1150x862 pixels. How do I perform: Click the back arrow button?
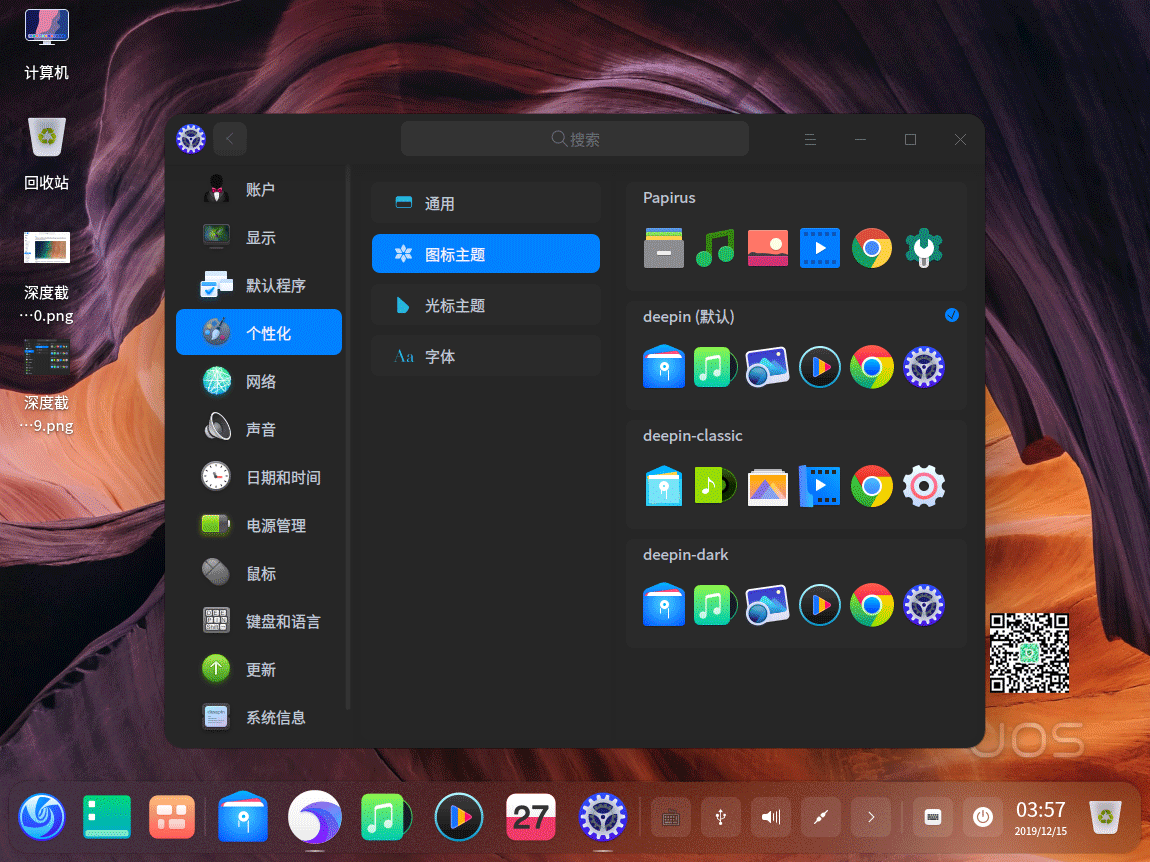tap(230, 139)
